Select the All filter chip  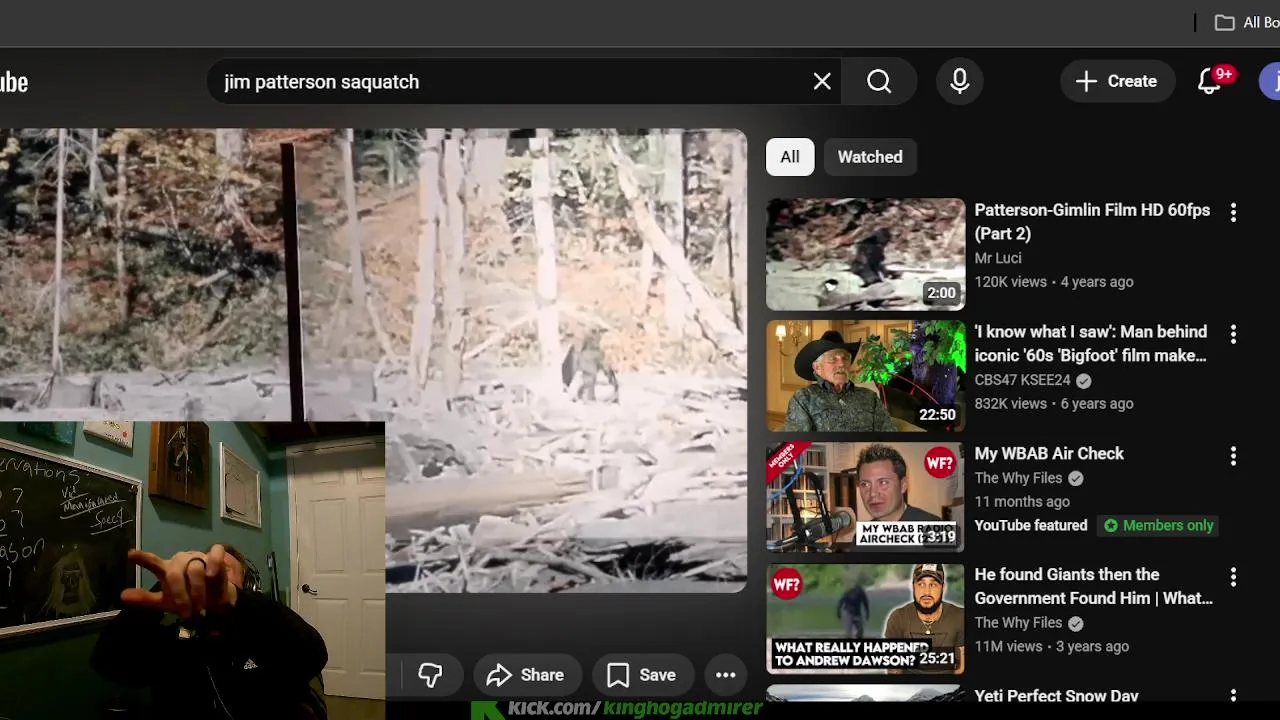[790, 157]
